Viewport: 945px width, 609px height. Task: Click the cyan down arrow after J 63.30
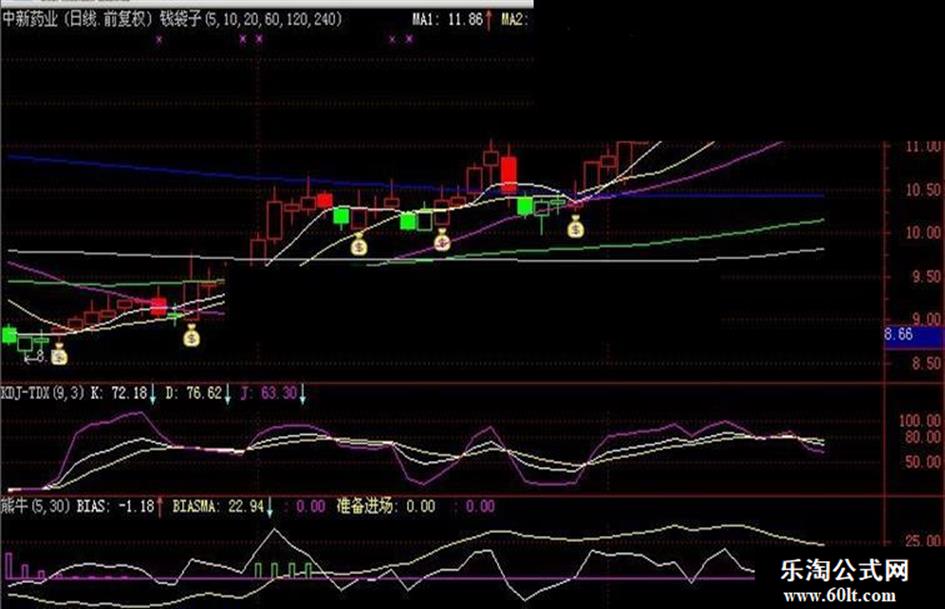click(x=303, y=393)
